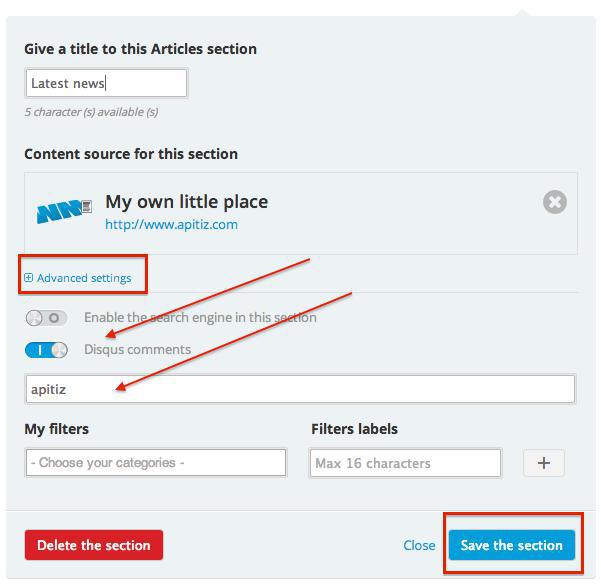
Task: Enable the search engine toggle
Action: pos(46,318)
